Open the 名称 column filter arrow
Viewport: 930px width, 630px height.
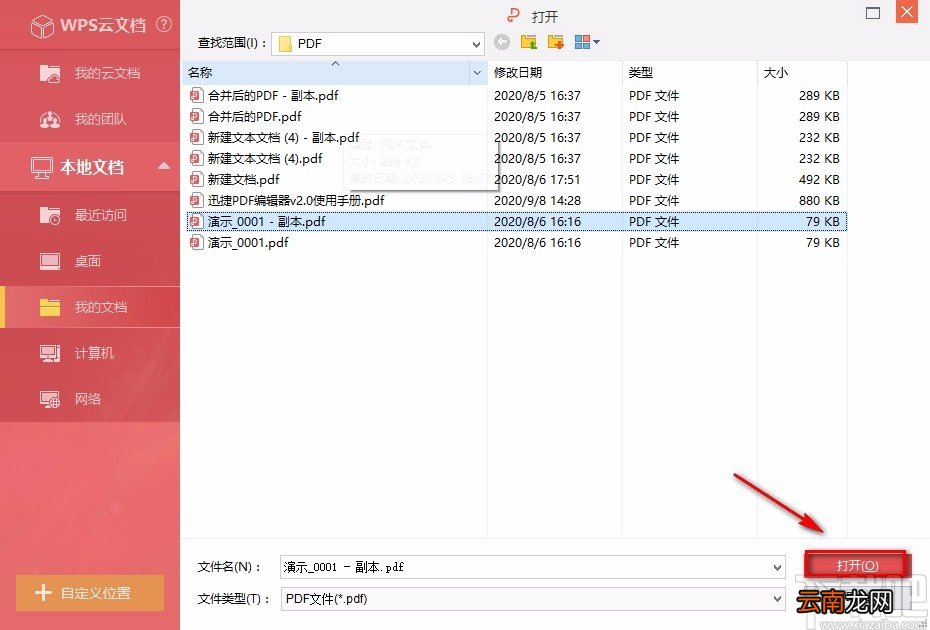(x=477, y=72)
